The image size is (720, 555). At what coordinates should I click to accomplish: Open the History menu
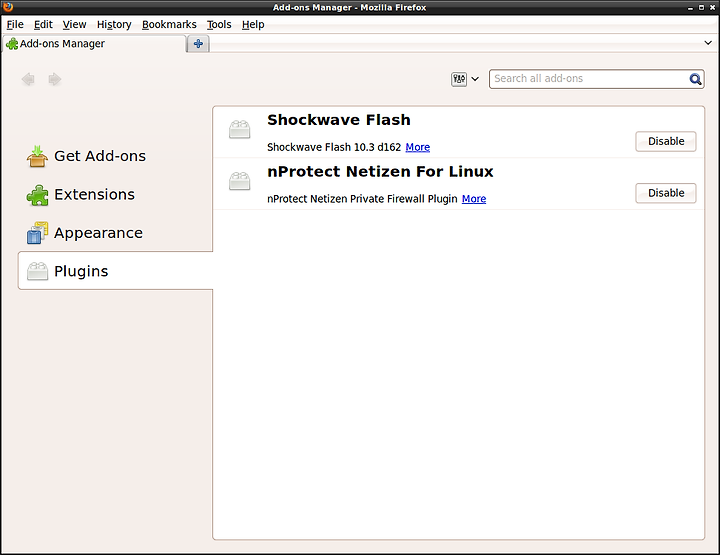(x=114, y=24)
